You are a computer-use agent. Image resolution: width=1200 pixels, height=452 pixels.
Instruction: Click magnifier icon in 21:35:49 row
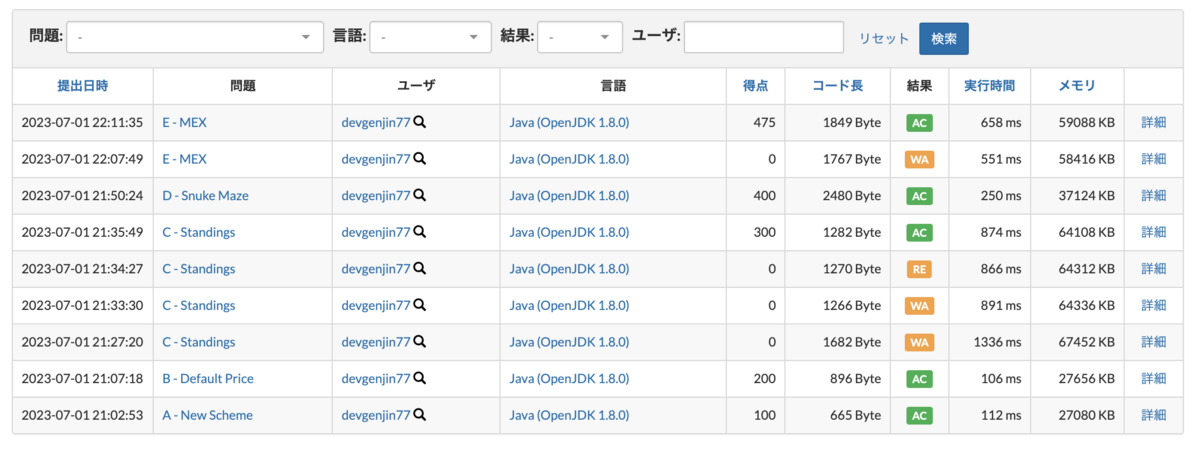(x=420, y=232)
